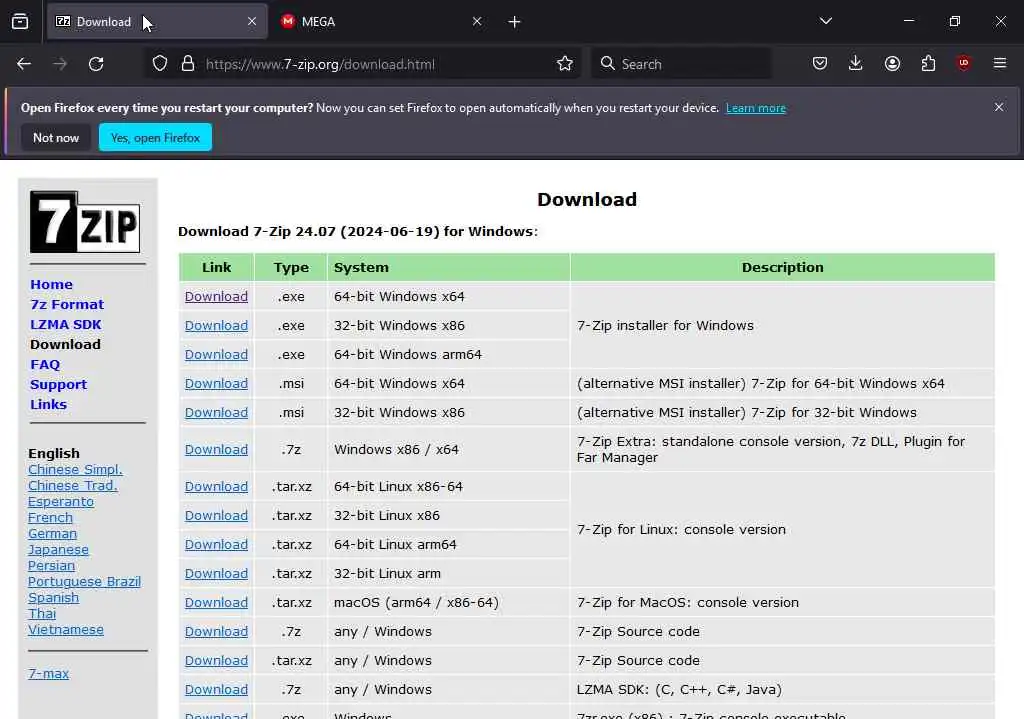Image resolution: width=1024 pixels, height=719 pixels.
Task: Download .tar.xz 7-Zip Source code
Action: coord(216,661)
